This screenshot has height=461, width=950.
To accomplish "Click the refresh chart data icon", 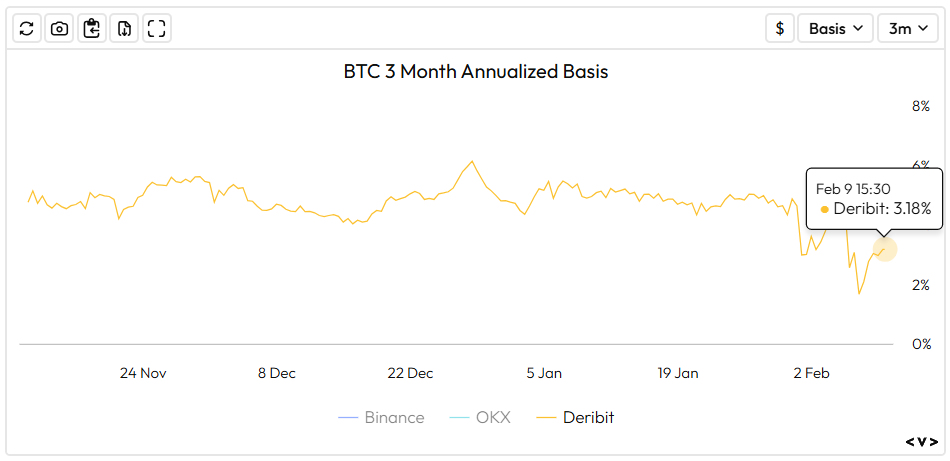I will click(27, 28).
